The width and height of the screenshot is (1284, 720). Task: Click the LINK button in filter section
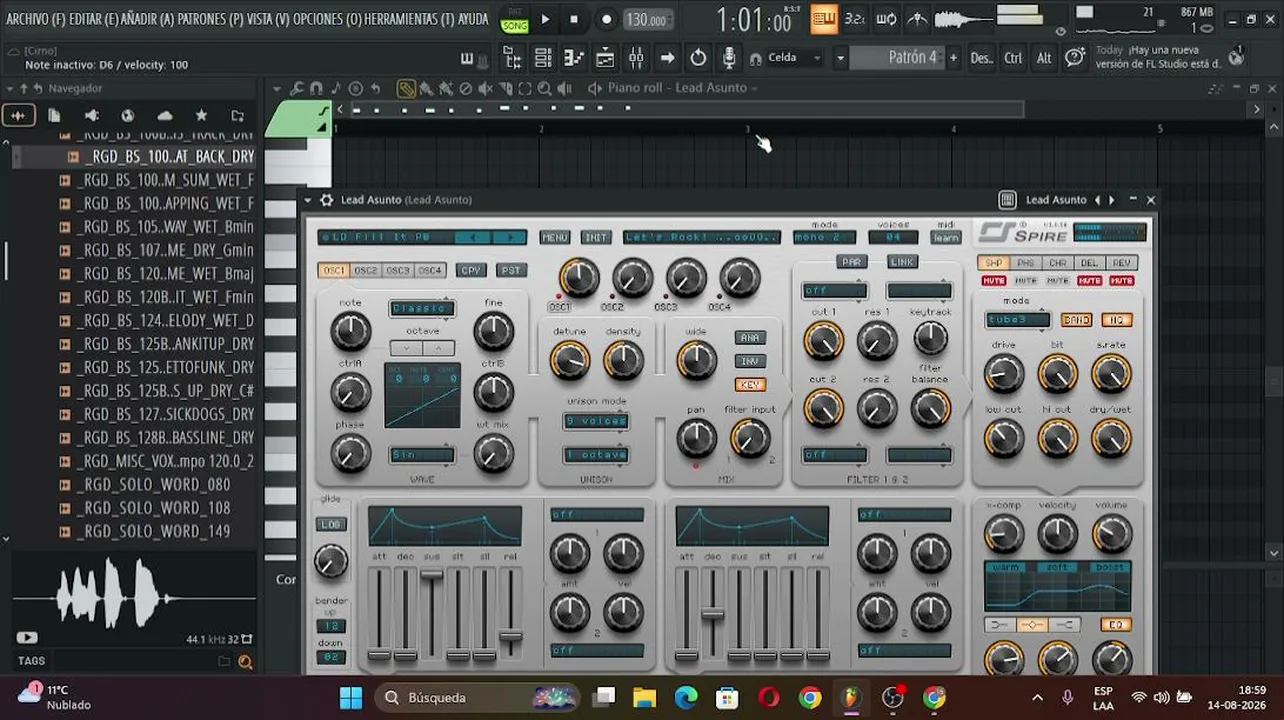pos(902,262)
